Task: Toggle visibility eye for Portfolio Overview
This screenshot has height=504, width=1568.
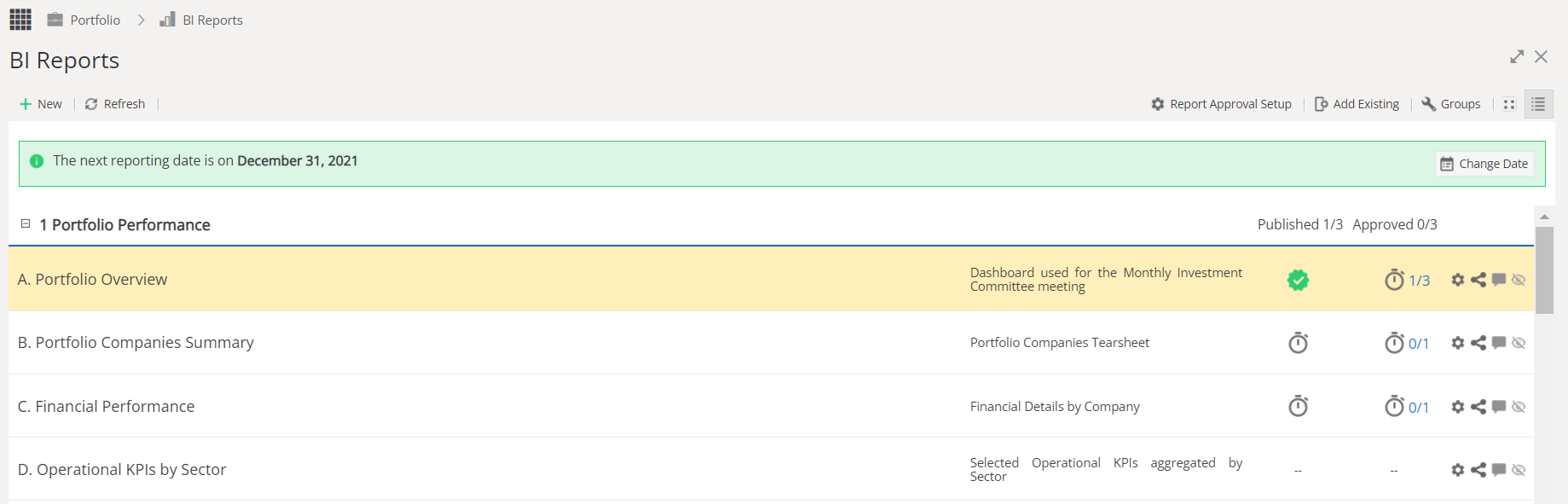Action: 1519,280
